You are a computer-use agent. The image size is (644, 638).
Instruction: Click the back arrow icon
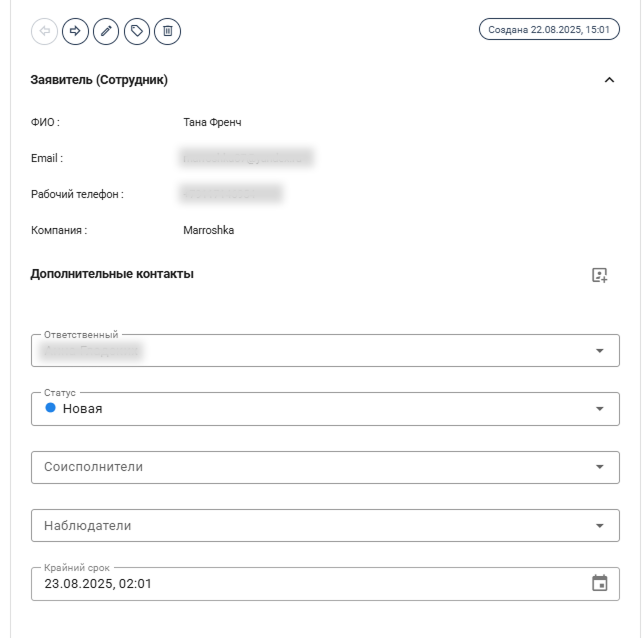(x=44, y=31)
